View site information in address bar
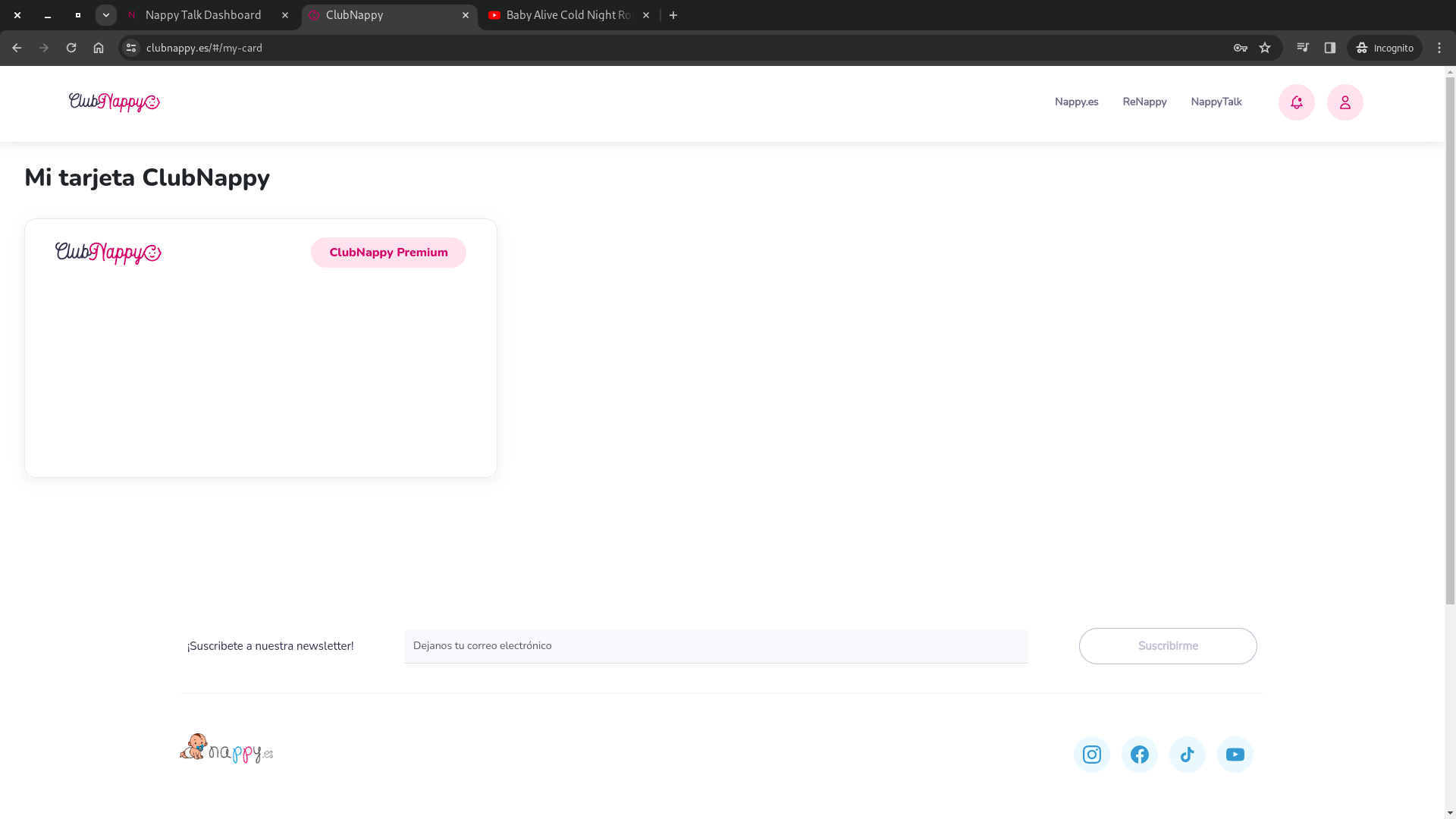The height and width of the screenshot is (819, 1456). [x=131, y=48]
